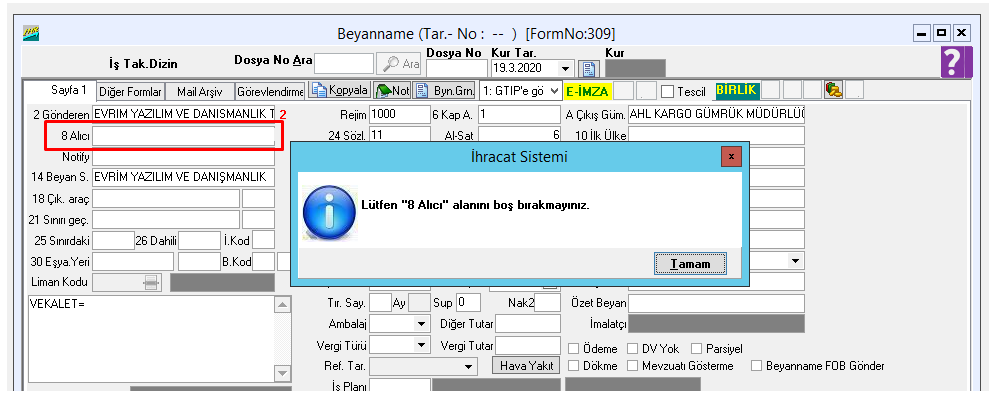This screenshot has height=403, width=989.
Task: Open the Not notes button
Action: pos(392,90)
